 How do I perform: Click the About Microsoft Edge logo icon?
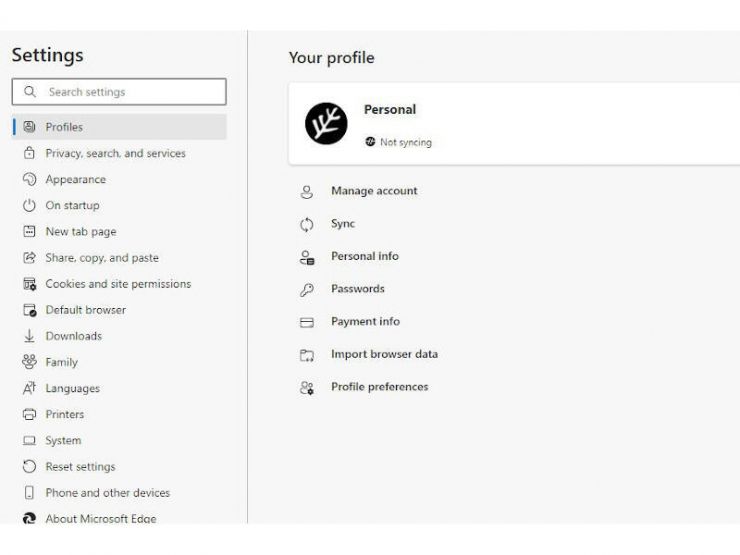point(29,518)
